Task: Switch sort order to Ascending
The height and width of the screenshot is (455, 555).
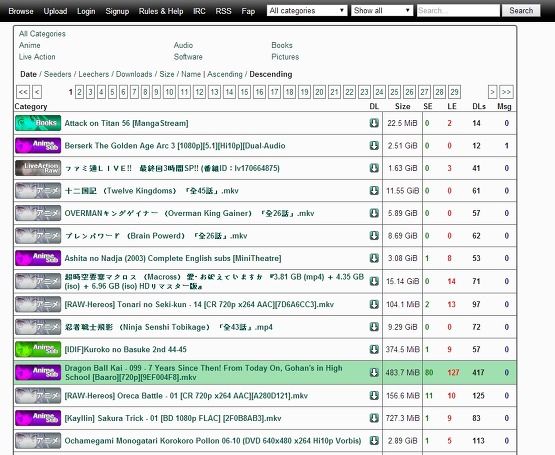Action: point(225,74)
